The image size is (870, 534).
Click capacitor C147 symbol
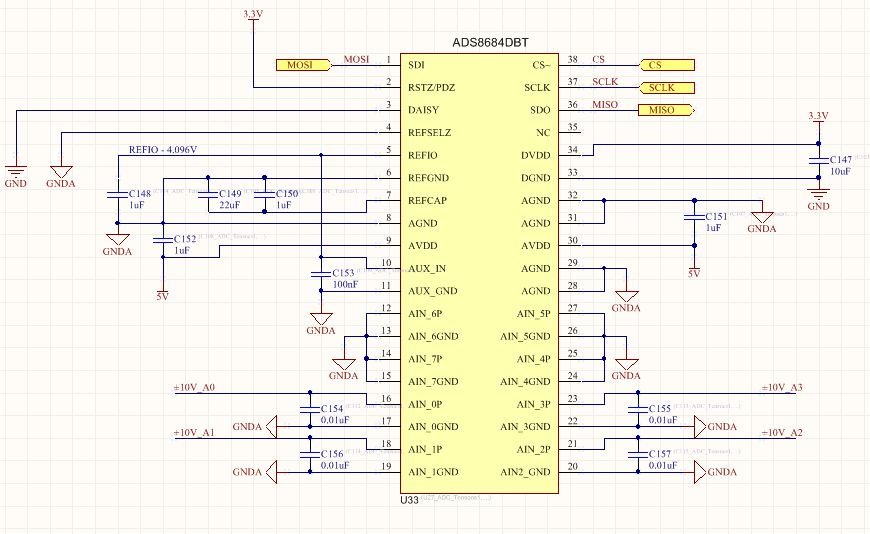pos(818,160)
